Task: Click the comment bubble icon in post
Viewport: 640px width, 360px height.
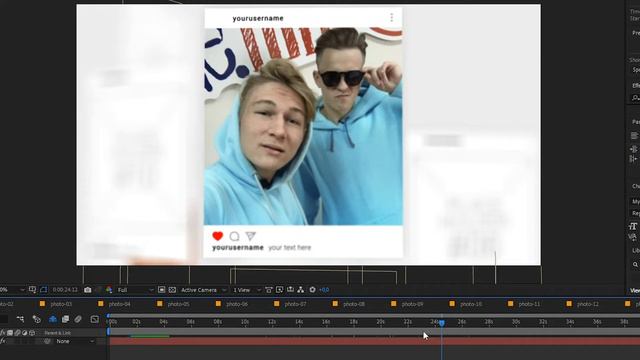Action: (x=234, y=236)
